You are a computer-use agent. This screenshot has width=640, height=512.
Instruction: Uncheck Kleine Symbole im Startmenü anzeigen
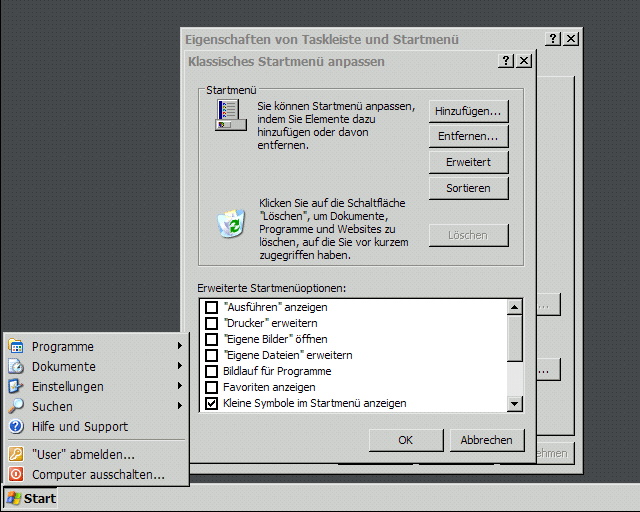point(211,403)
